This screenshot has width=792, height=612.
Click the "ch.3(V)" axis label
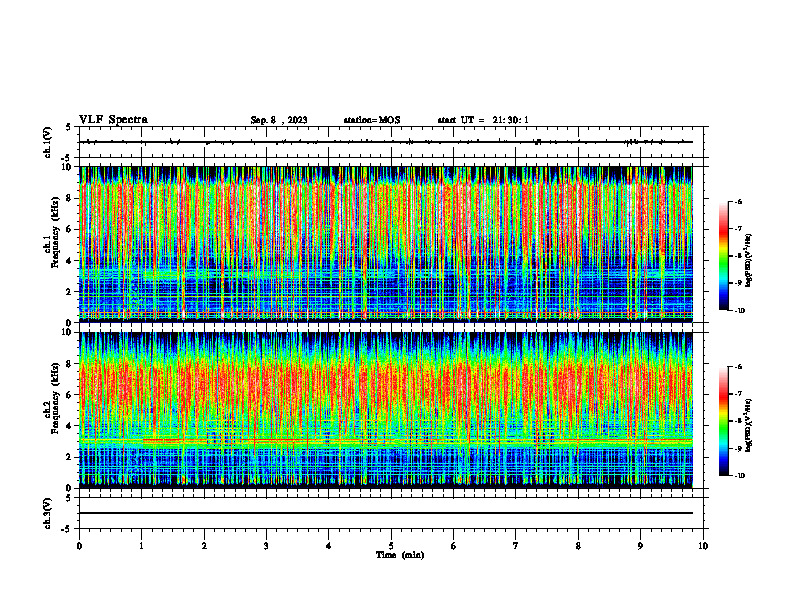[x=48, y=513]
